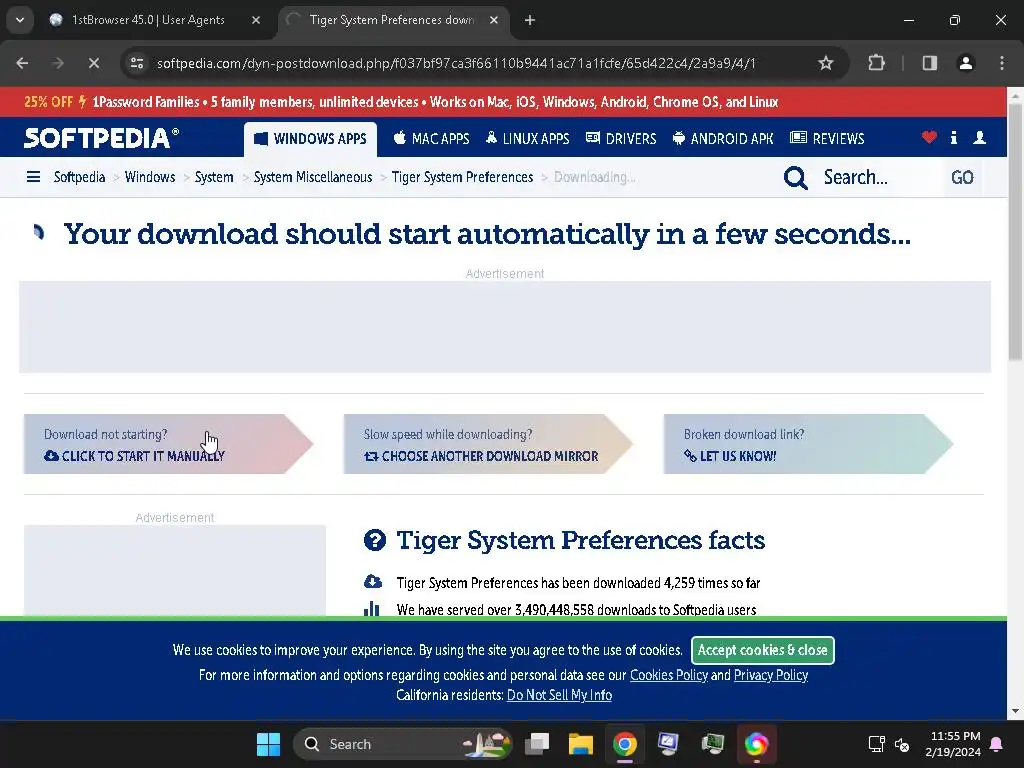Click the GO search button
Image resolution: width=1024 pixels, height=768 pixels.
click(962, 177)
